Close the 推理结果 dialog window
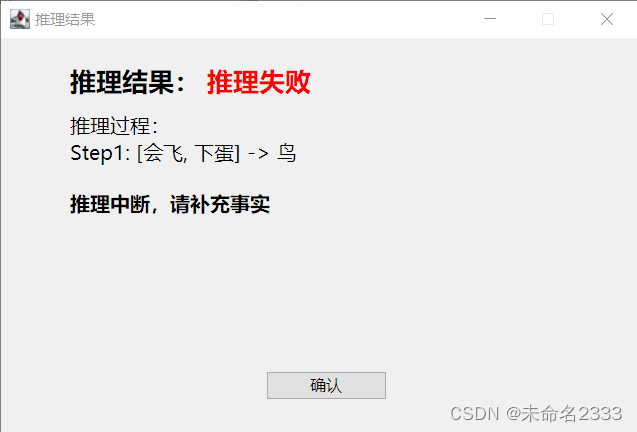637x432 pixels. 607,19
